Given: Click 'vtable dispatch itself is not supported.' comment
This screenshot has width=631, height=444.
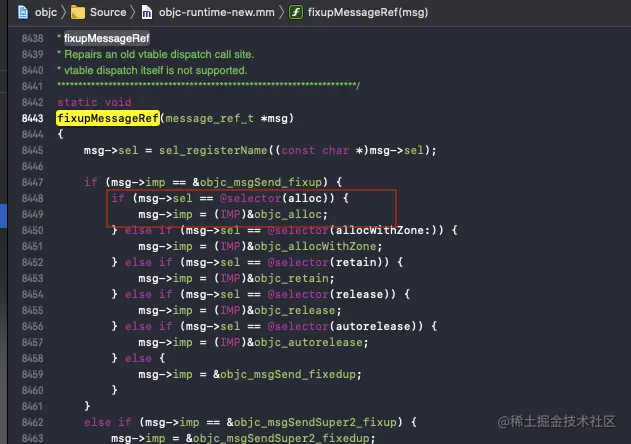Looking at the screenshot, I should [155, 70].
